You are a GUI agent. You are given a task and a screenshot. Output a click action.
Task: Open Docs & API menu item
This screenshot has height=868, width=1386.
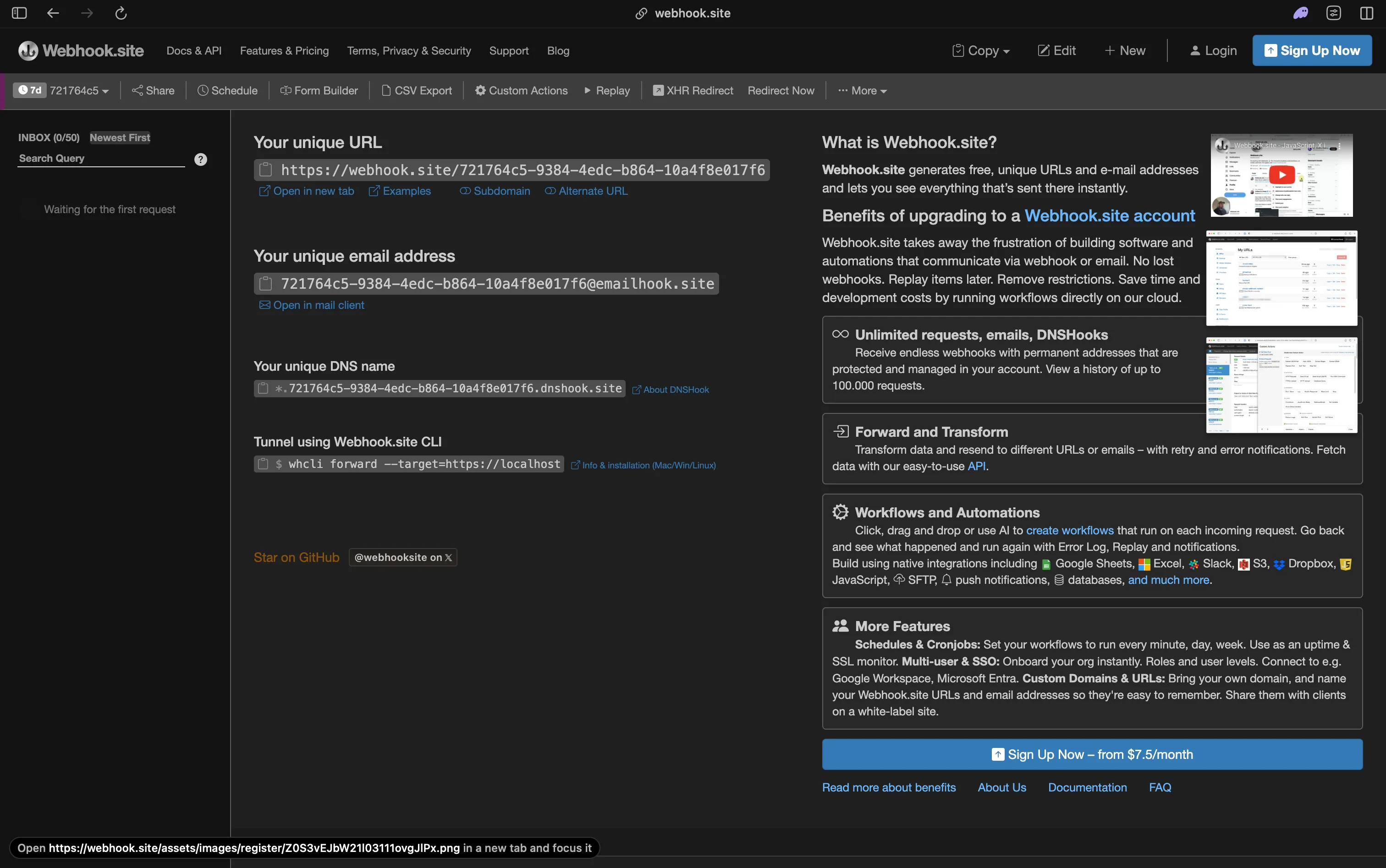pos(194,50)
